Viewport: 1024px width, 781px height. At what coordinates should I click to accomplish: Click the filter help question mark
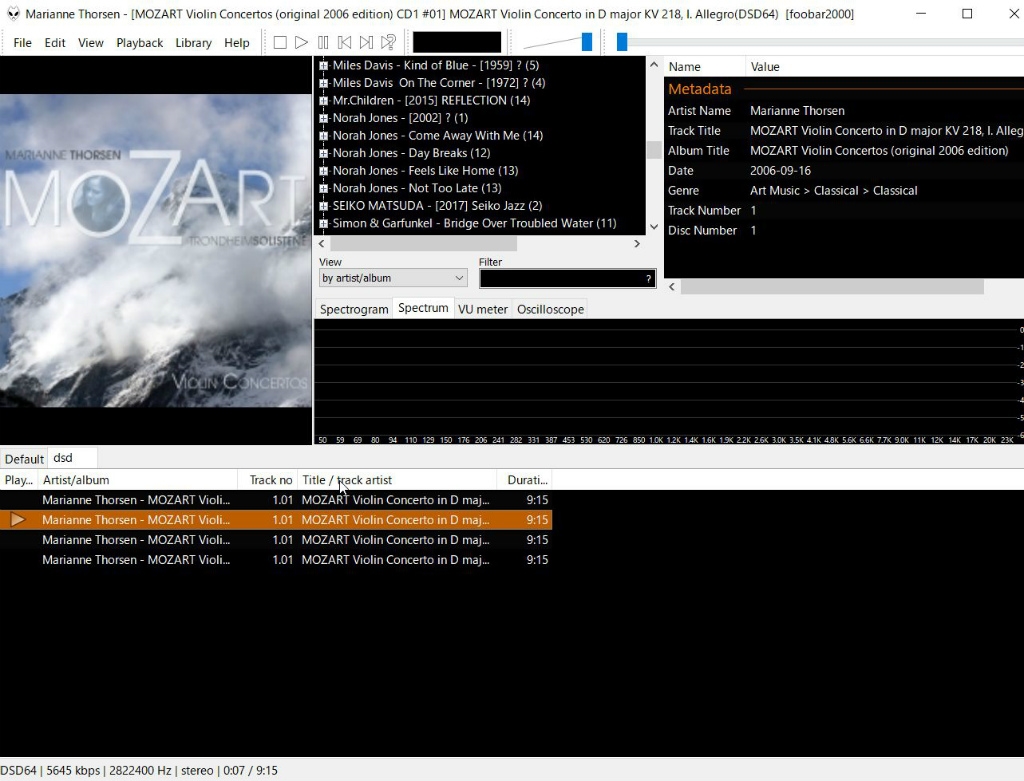pyautogui.click(x=648, y=279)
